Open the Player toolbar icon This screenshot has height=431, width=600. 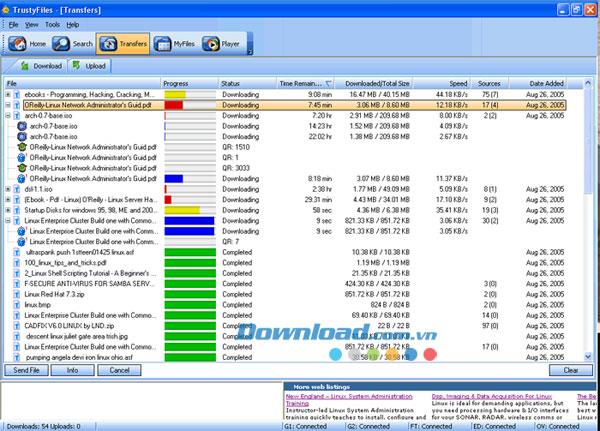point(211,44)
